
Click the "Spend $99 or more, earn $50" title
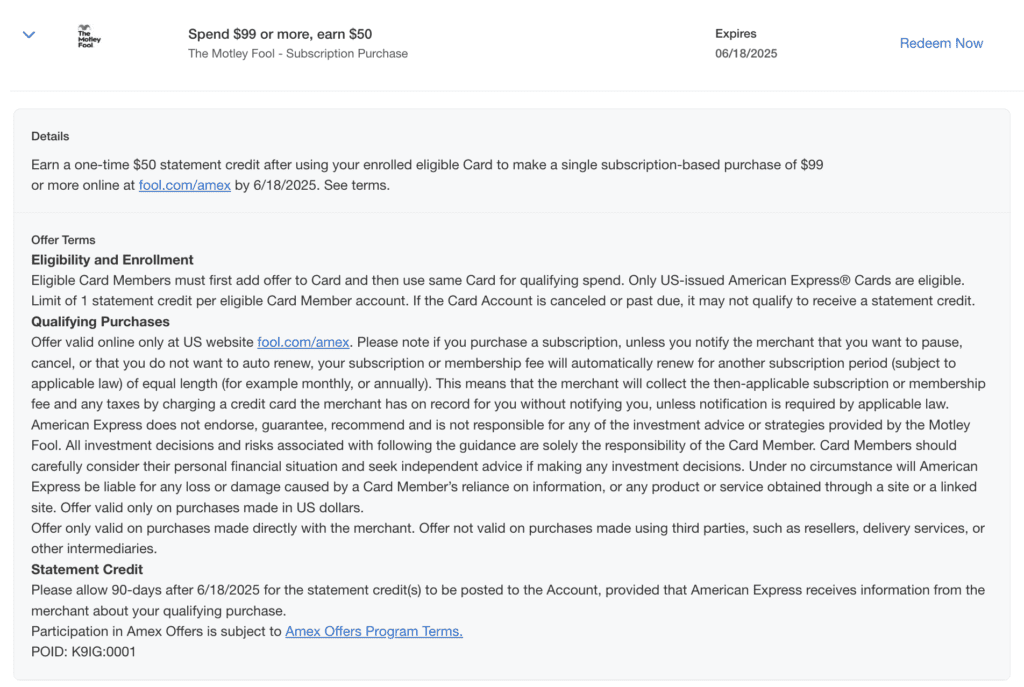[x=280, y=34]
